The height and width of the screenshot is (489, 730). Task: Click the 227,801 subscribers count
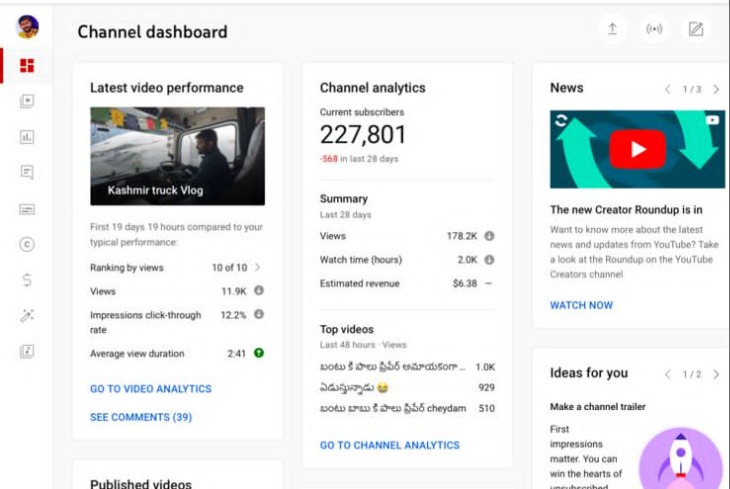[363, 135]
